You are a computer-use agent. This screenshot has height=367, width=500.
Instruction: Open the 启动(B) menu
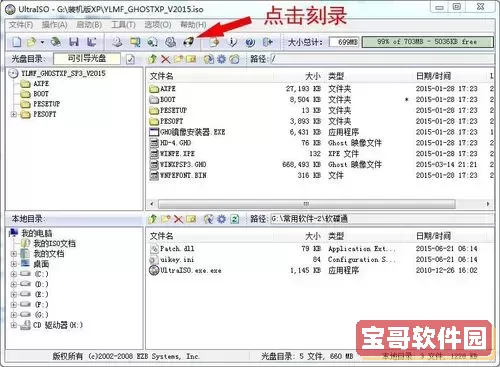(89, 25)
